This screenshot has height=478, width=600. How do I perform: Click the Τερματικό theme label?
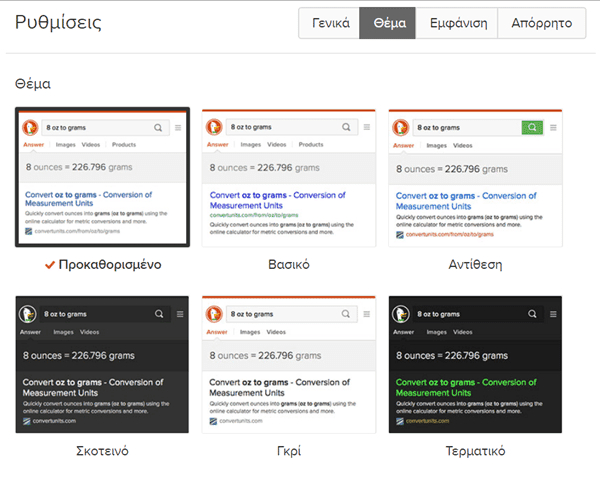(475, 451)
